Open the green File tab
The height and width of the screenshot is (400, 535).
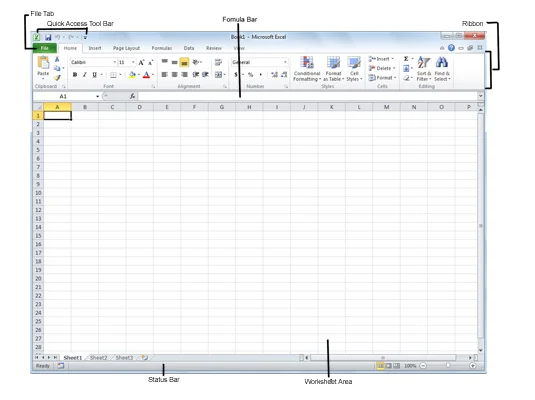point(45,48)
